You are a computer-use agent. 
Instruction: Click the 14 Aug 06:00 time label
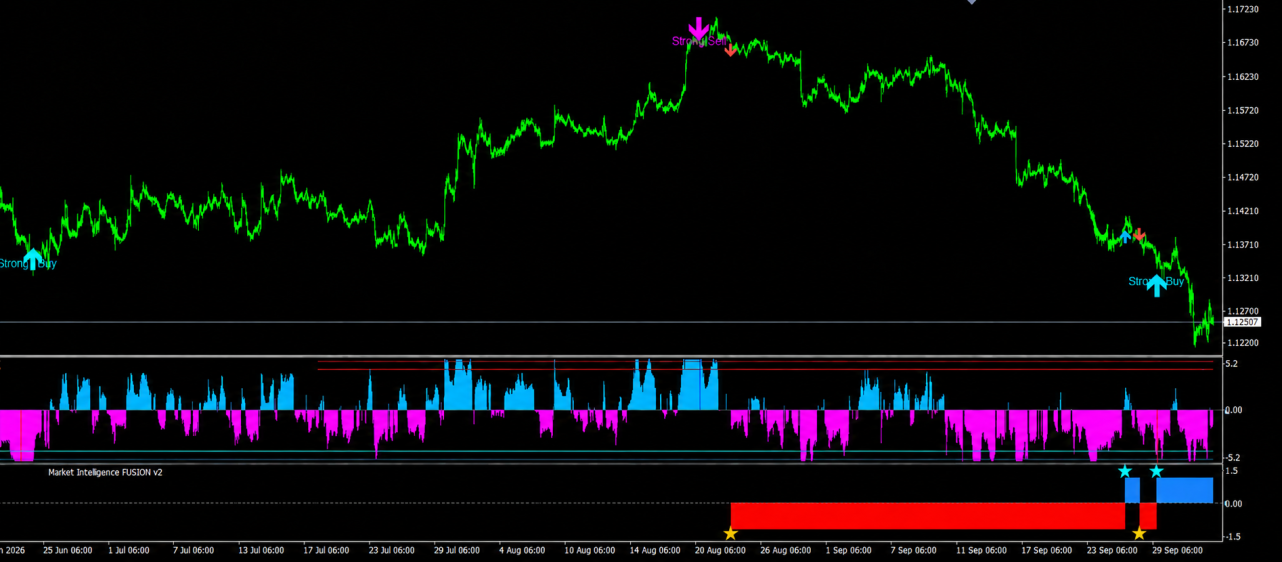point(653,550)
